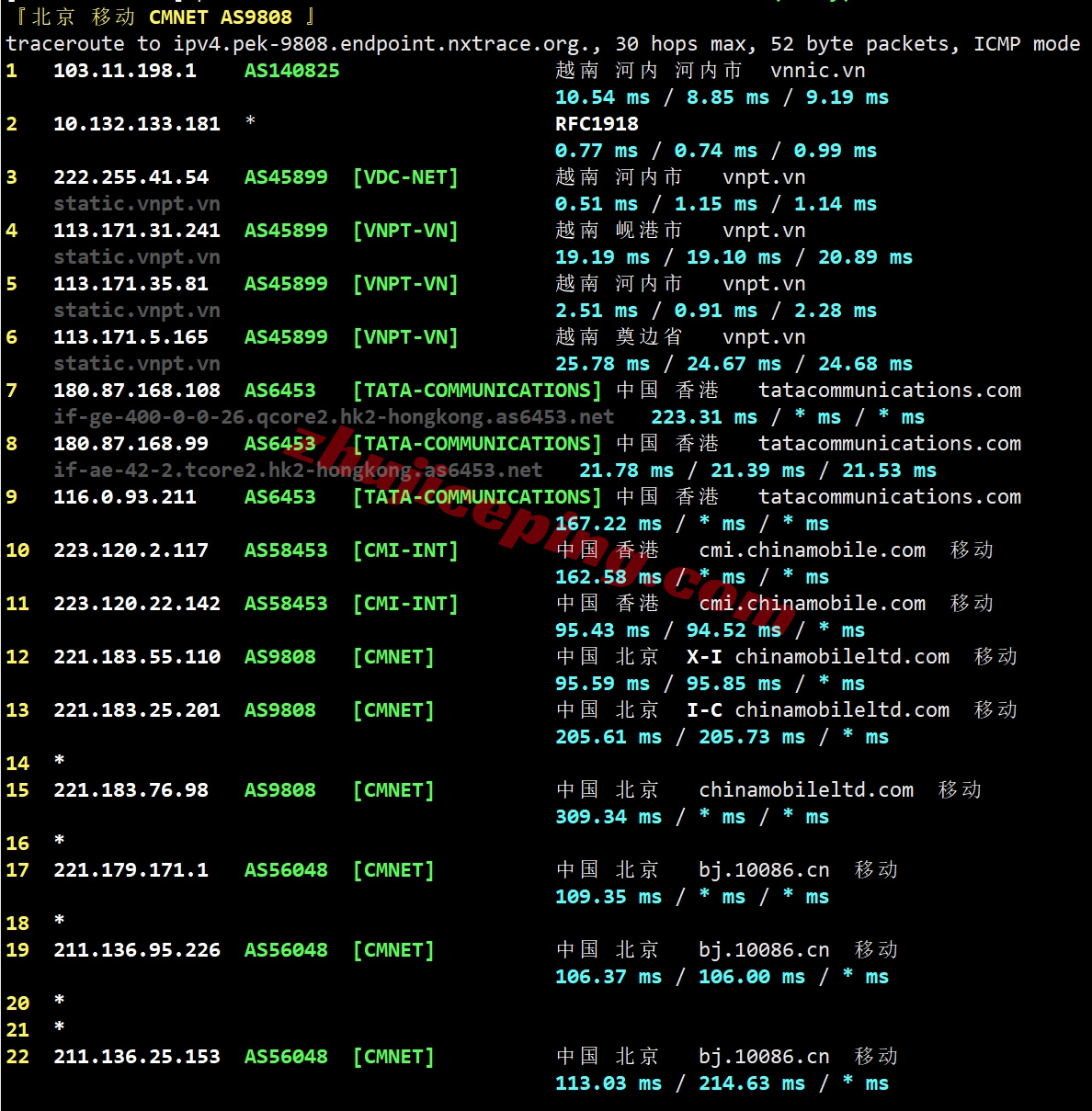
Task: Select AS140825 on hop 1
Action: [291, 71]
